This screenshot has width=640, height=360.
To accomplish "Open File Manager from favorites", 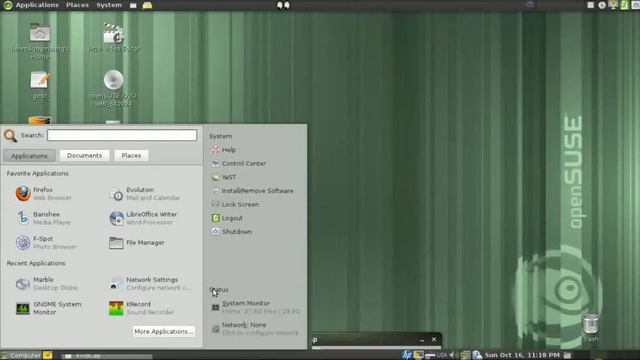I will tap(137, 242).
